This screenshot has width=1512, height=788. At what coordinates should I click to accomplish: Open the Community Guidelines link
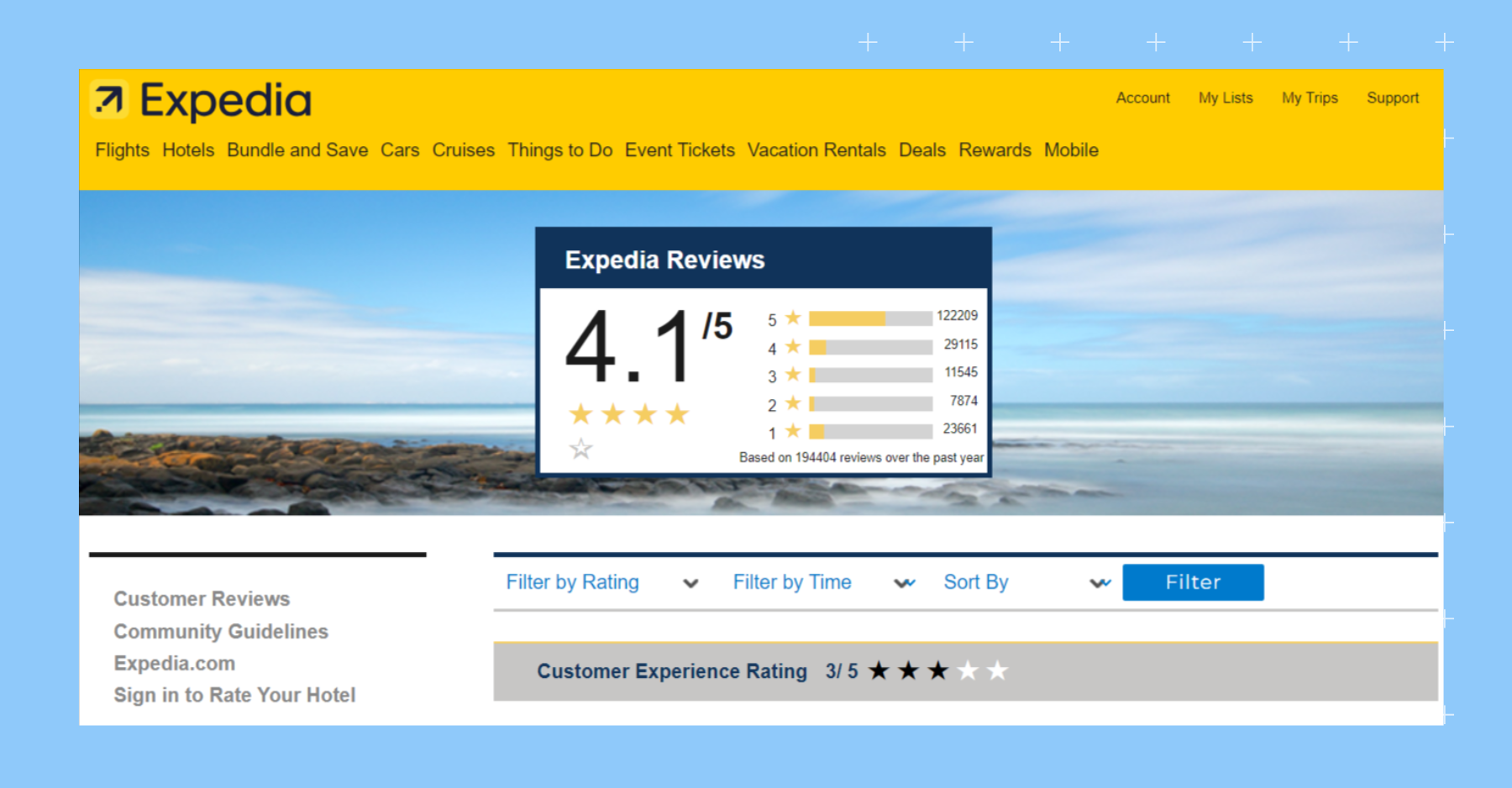pos(221,632)
